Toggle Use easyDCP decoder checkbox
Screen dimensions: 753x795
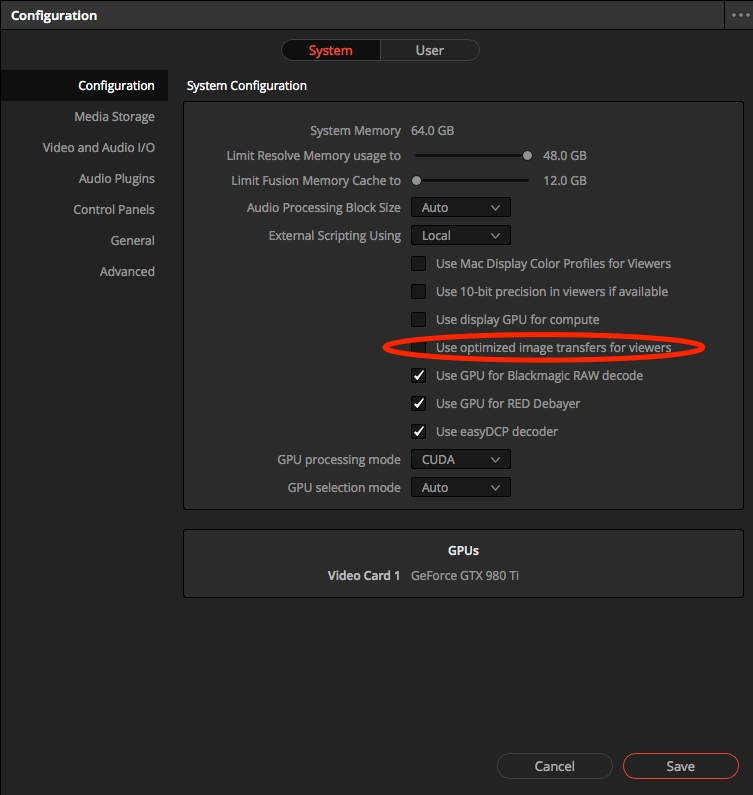[x=418, y=431]
